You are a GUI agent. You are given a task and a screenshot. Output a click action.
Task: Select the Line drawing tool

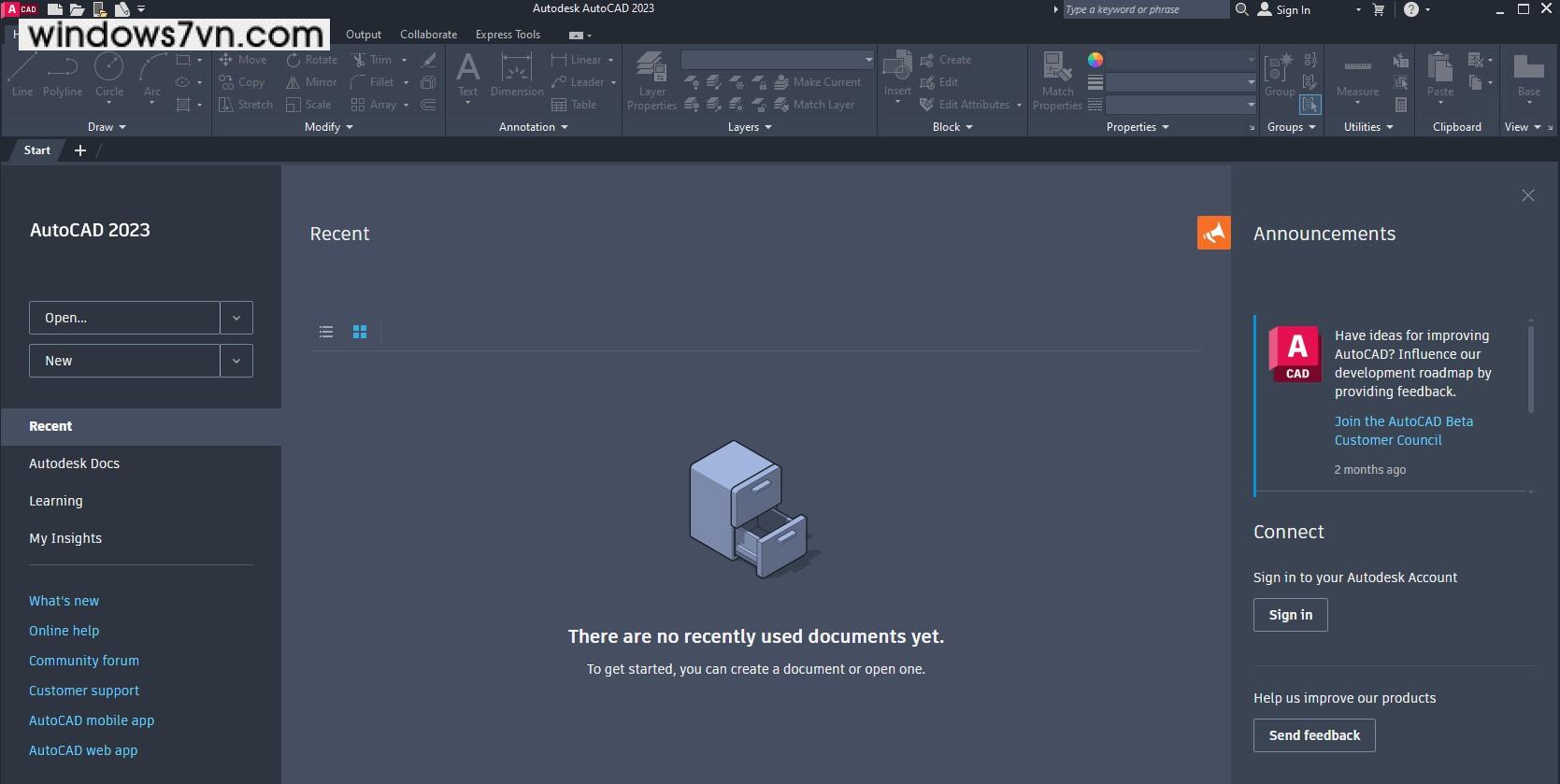point(22,74)
